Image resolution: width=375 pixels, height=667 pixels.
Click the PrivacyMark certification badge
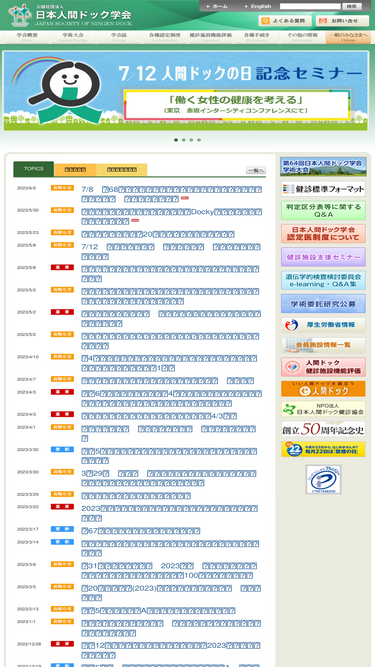323,479
